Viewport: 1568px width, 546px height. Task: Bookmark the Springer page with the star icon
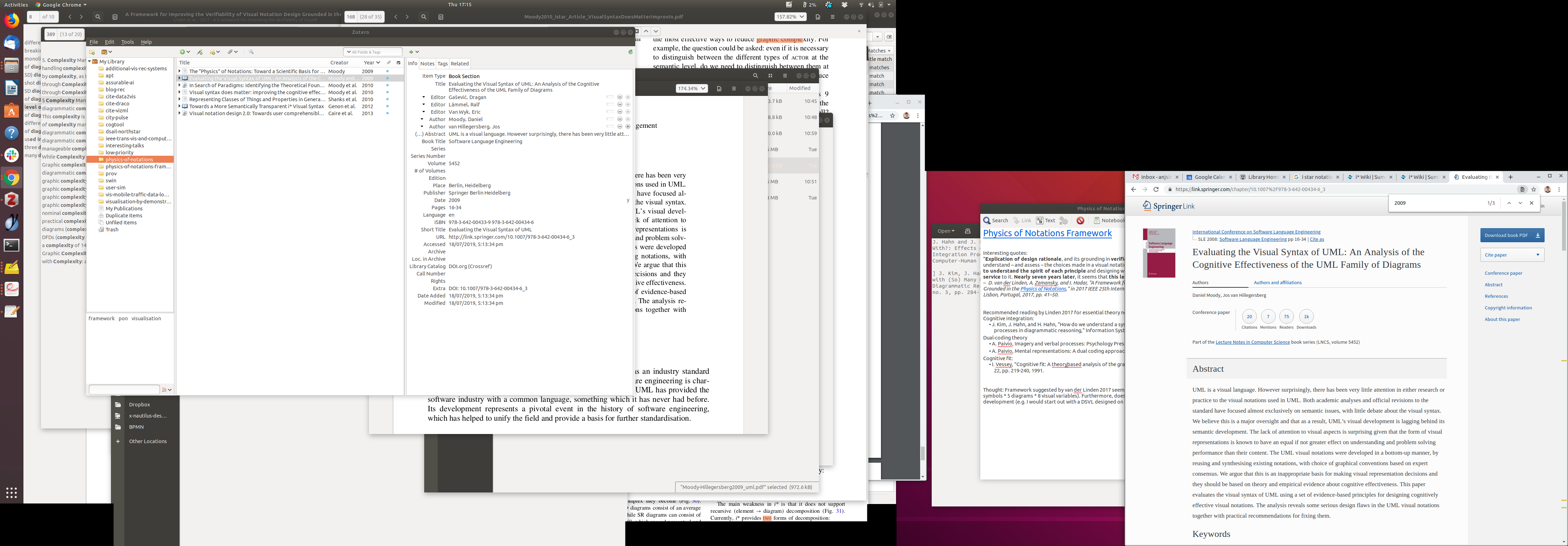1533,189
